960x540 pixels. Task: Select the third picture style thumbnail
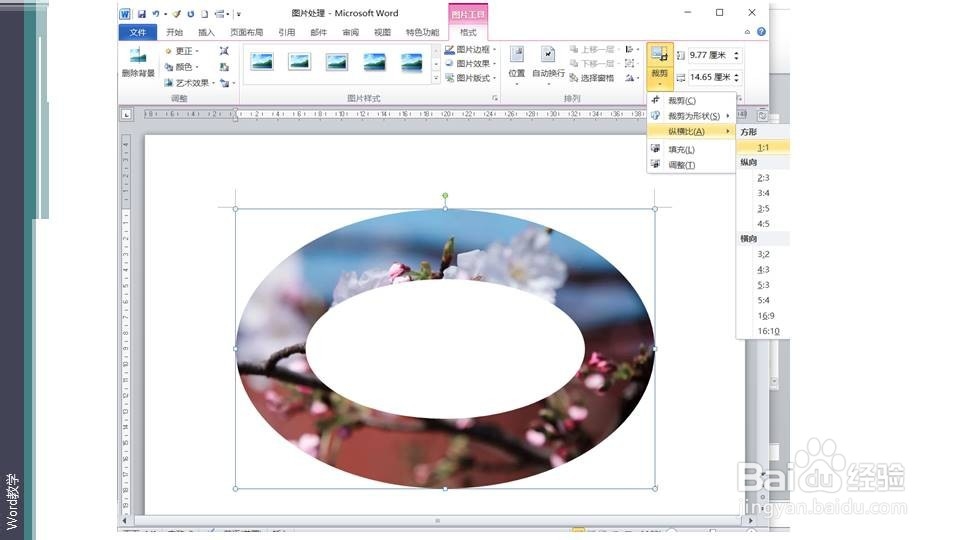pyautogui.click(x=337, y=61)
